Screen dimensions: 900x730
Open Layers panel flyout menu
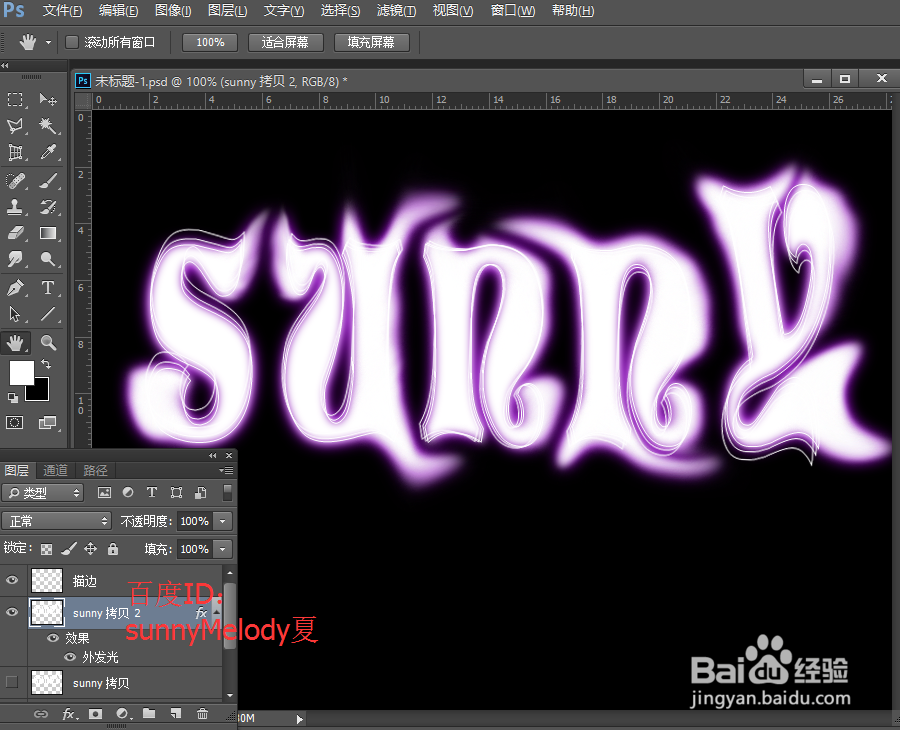[226, 471]
